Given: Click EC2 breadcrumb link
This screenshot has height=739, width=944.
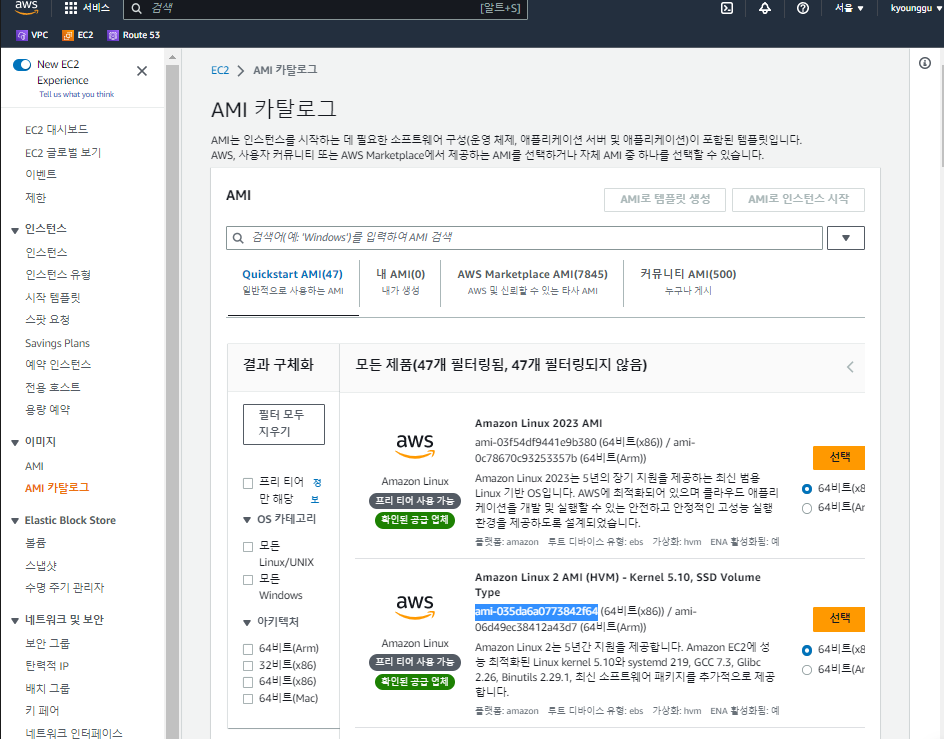Looking at the screenshot, I should pyautogui.click(x=220, y=70).
